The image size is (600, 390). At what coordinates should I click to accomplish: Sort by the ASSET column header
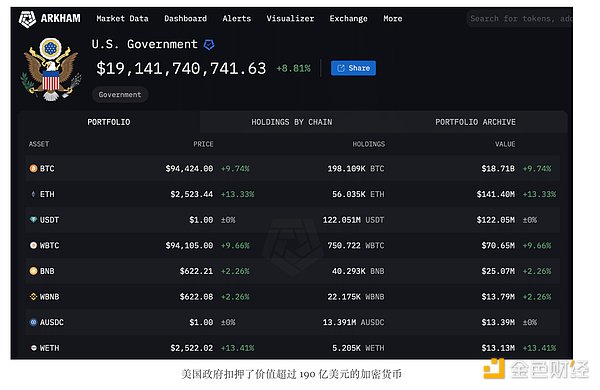39,144
